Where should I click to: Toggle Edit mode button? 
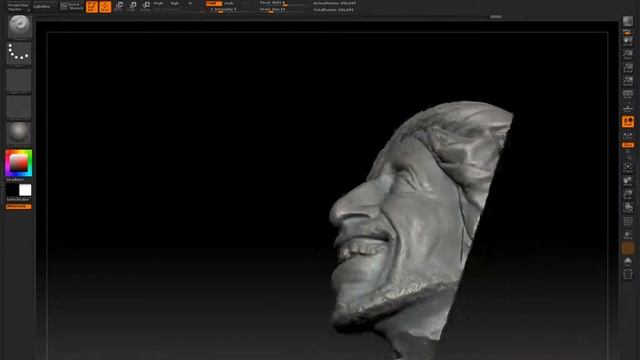point(92,7)
